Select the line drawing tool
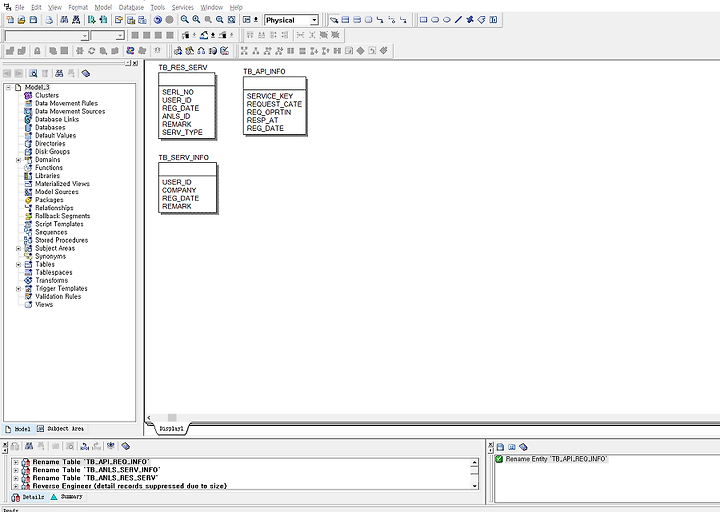Viewport: 720px width, 512px height. coord(458,20)
